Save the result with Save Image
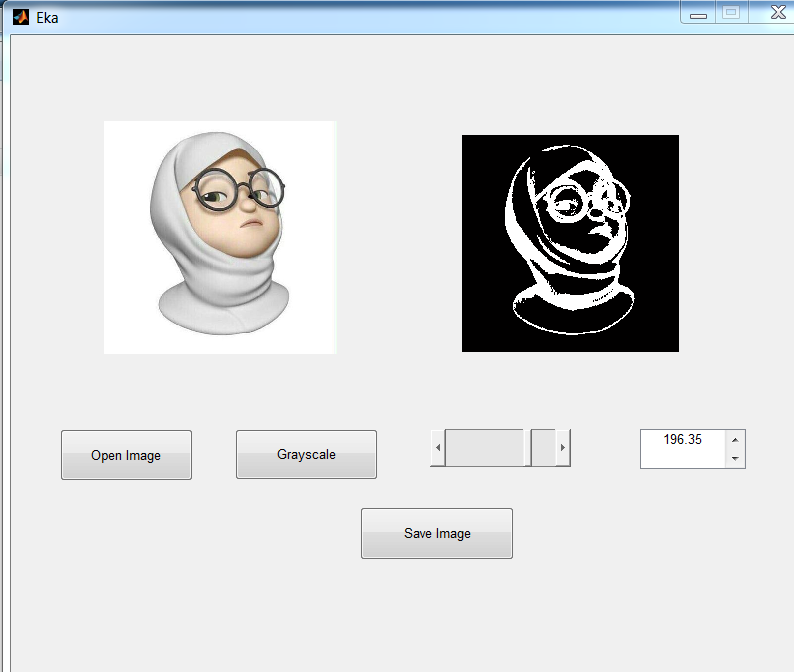 click(x=437, y=533)
